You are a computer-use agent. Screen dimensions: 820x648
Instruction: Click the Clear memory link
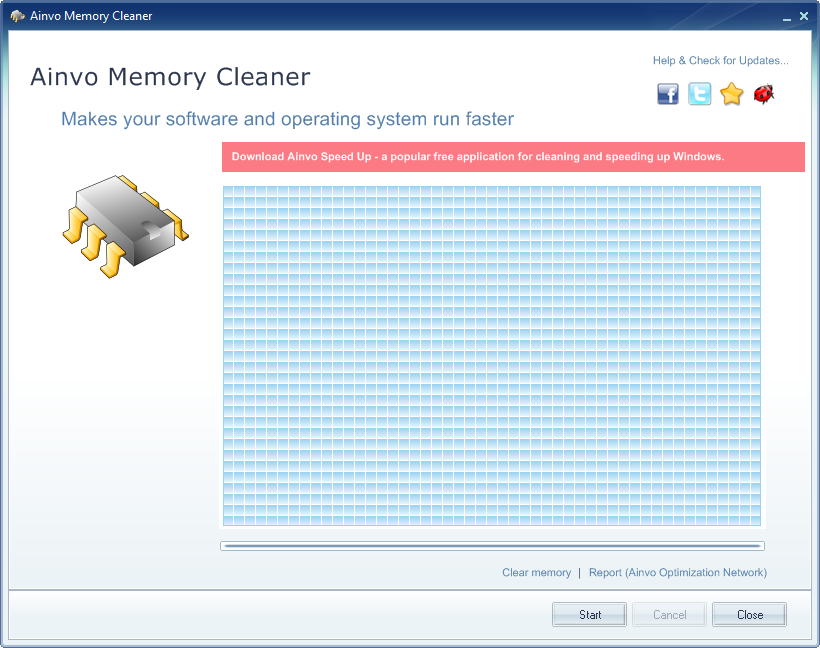coord(537,573)
